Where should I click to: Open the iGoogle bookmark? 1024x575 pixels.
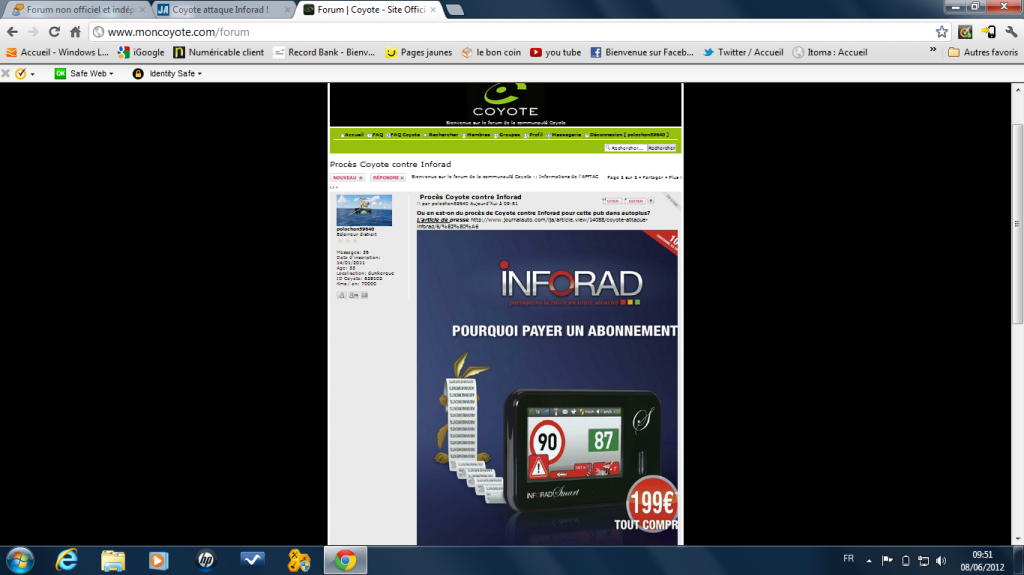(141, 52)
